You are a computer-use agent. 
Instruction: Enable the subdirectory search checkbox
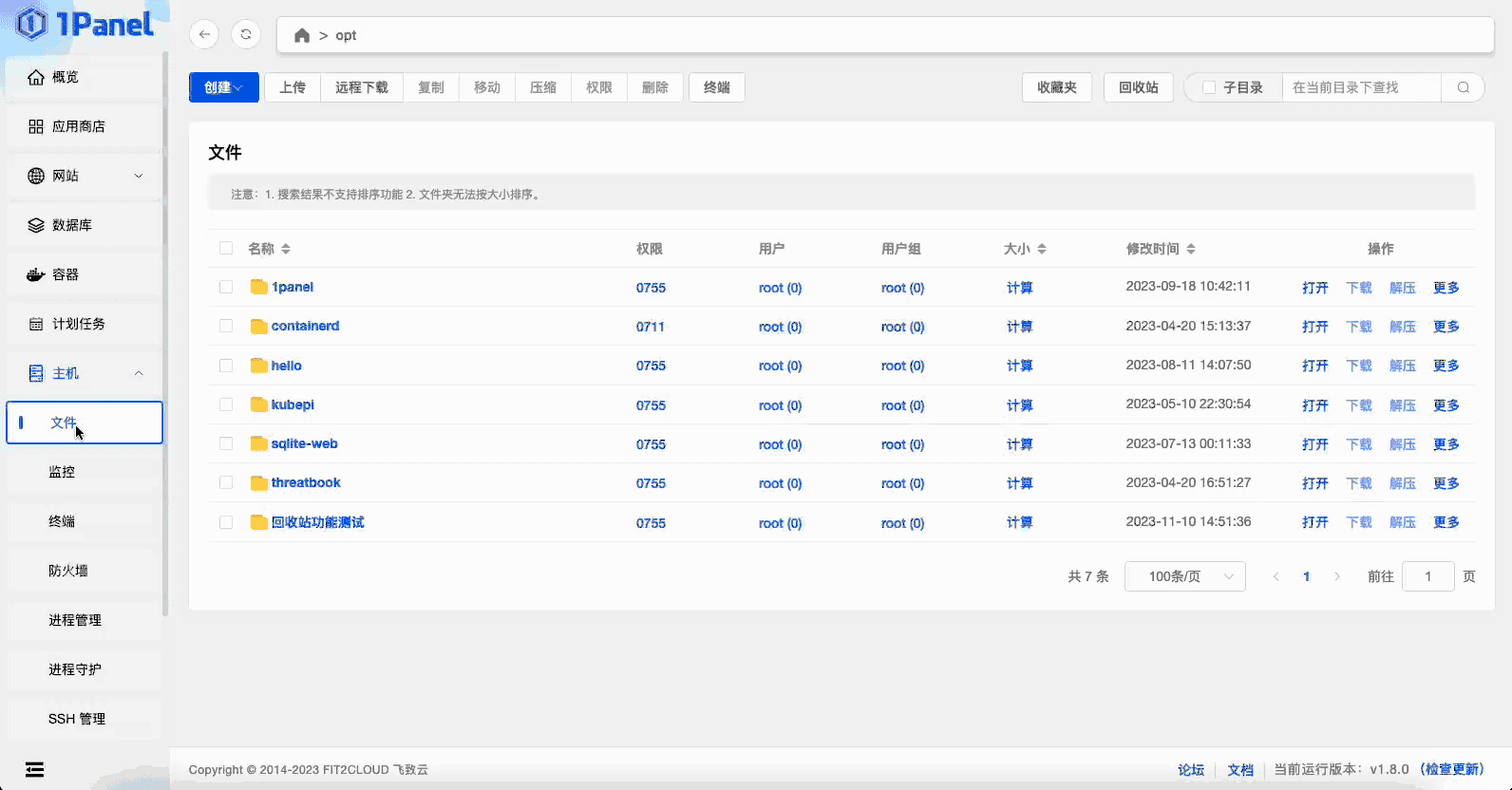tap(1209, 87)
